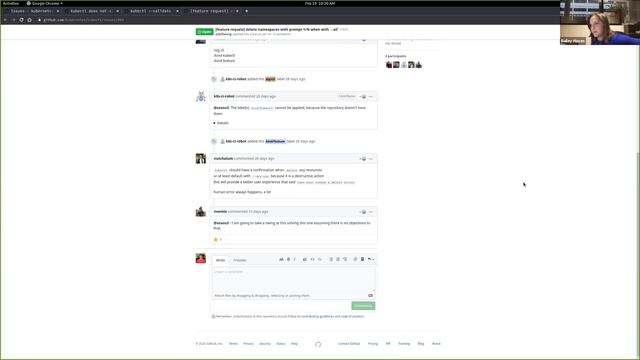Toggle italic formatting in comment toolbar

pyautogui.click(x=294, y=260)
